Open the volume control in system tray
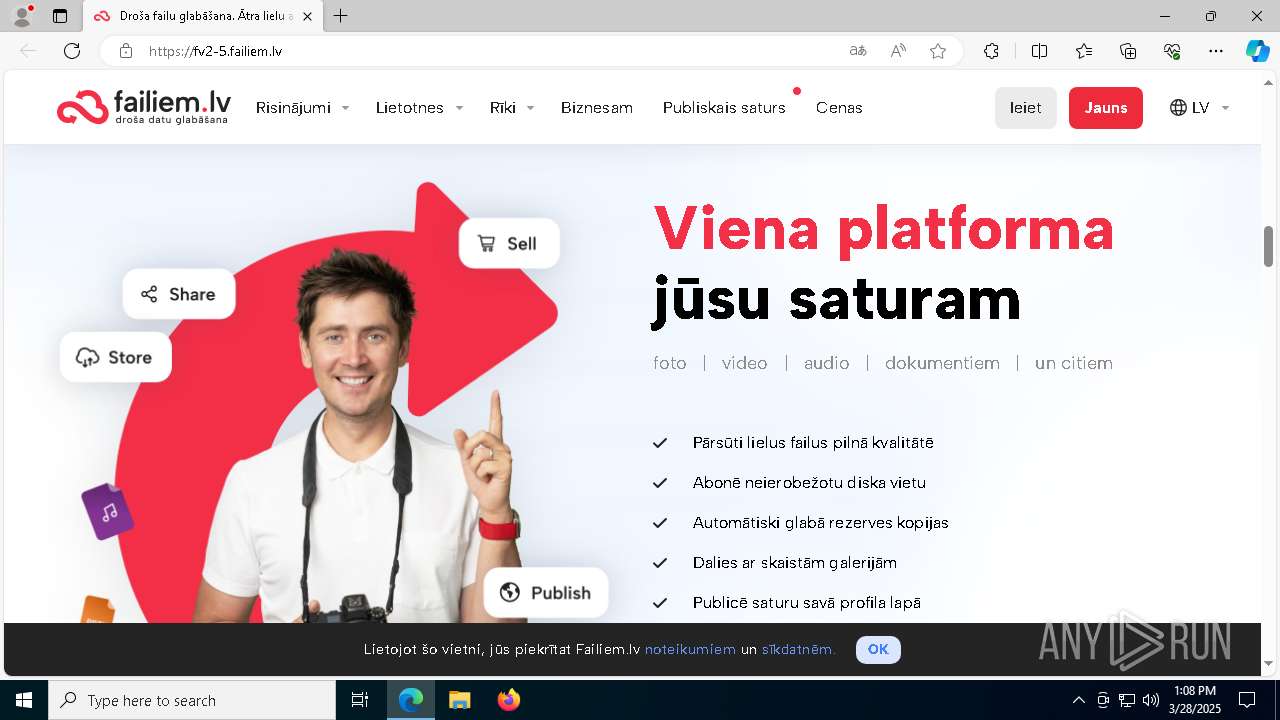This screenshot has height=720, width=1280. [x=1151, y=700]
